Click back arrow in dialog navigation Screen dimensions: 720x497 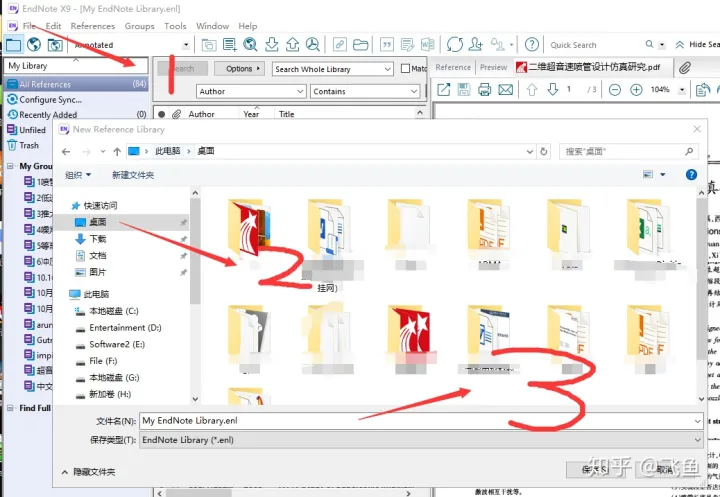66,152
